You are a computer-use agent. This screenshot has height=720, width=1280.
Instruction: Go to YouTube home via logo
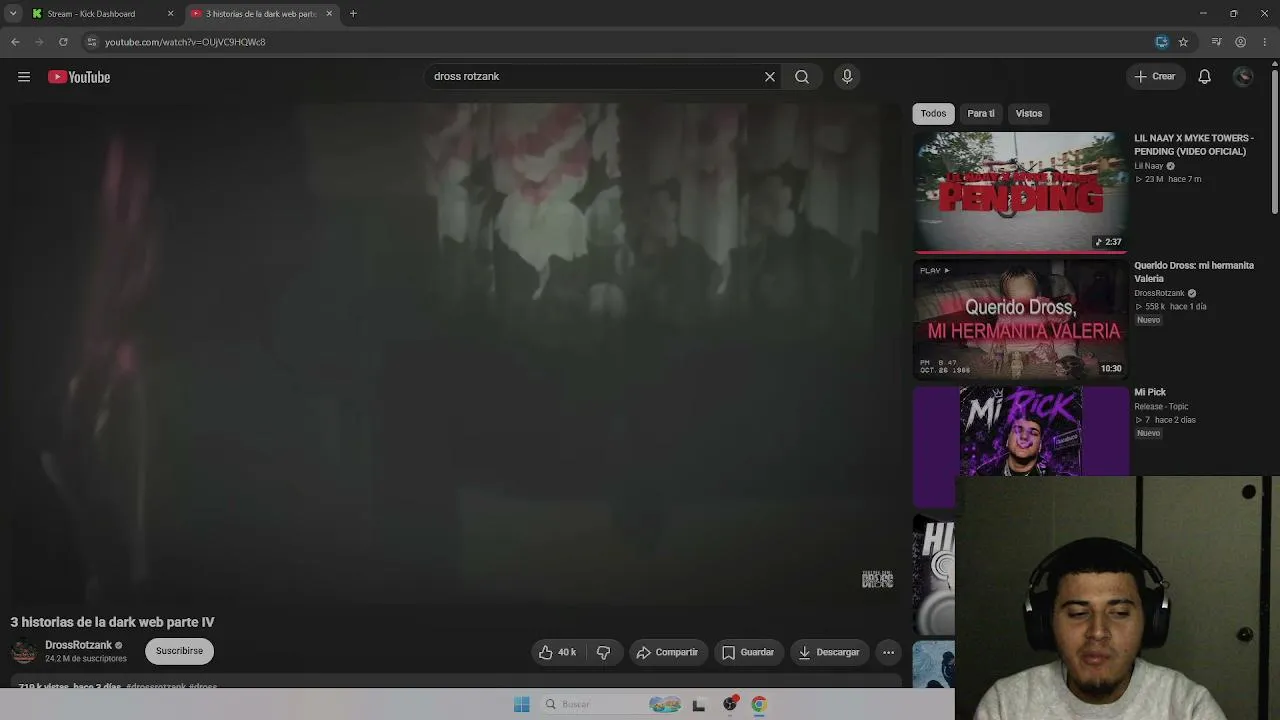tap(79, 77)
